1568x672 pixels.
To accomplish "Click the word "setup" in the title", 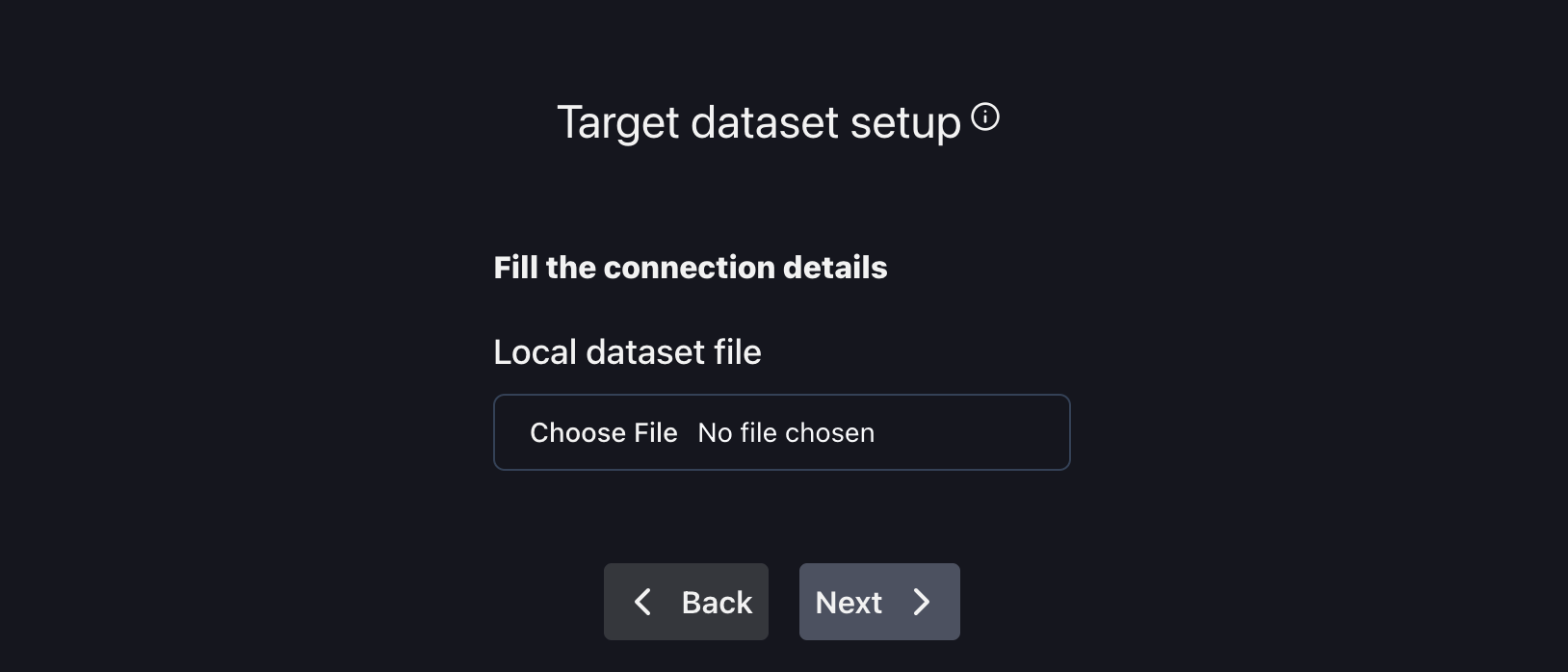I will pos(905,123).
